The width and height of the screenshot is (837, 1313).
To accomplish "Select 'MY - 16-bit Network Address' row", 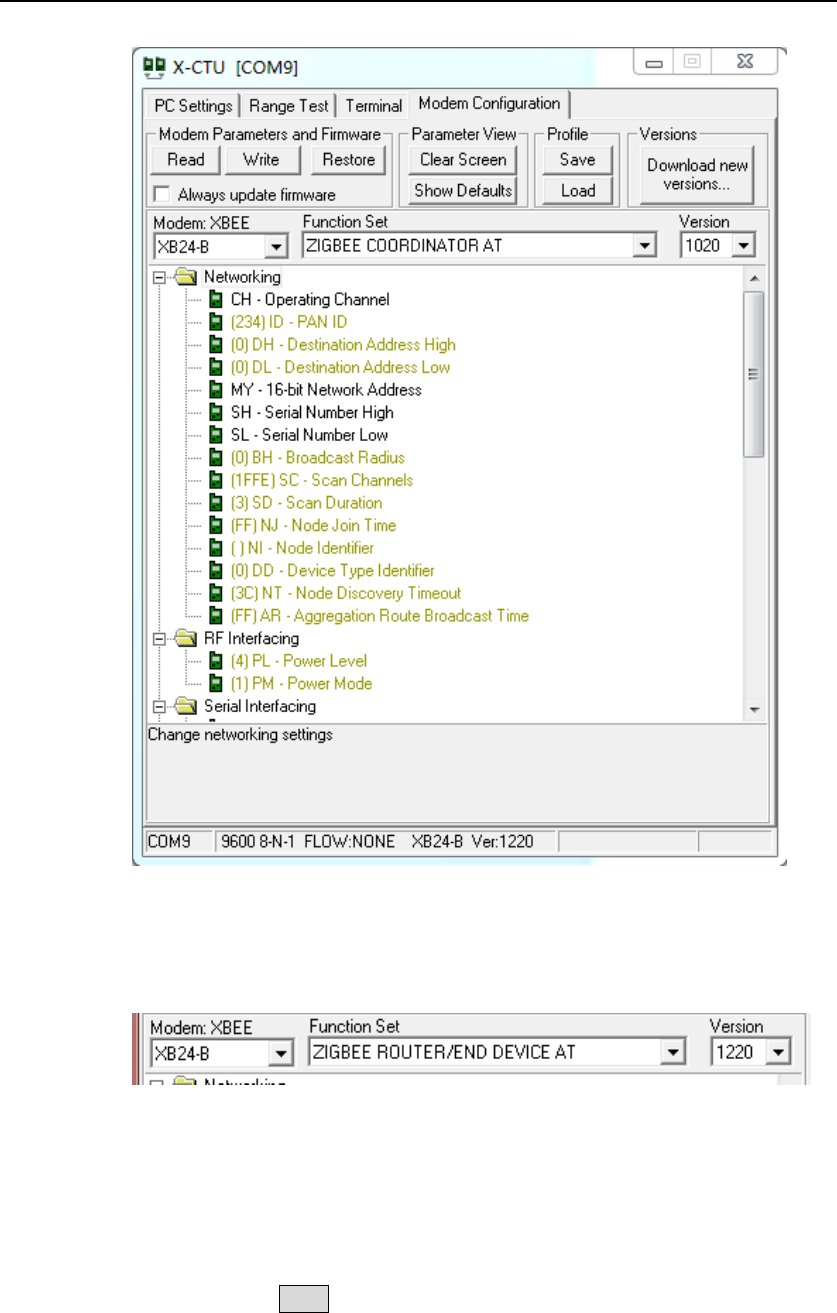I will pos(326,390).
